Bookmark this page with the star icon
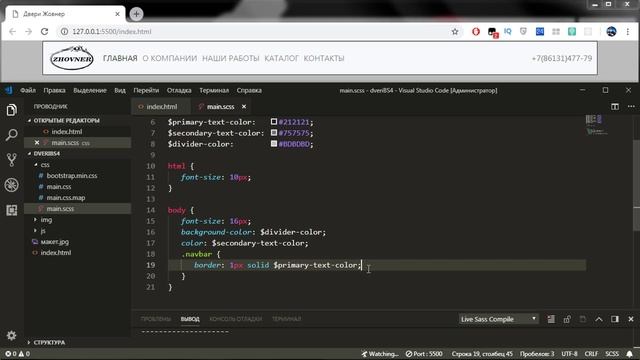 coord(455,31)
